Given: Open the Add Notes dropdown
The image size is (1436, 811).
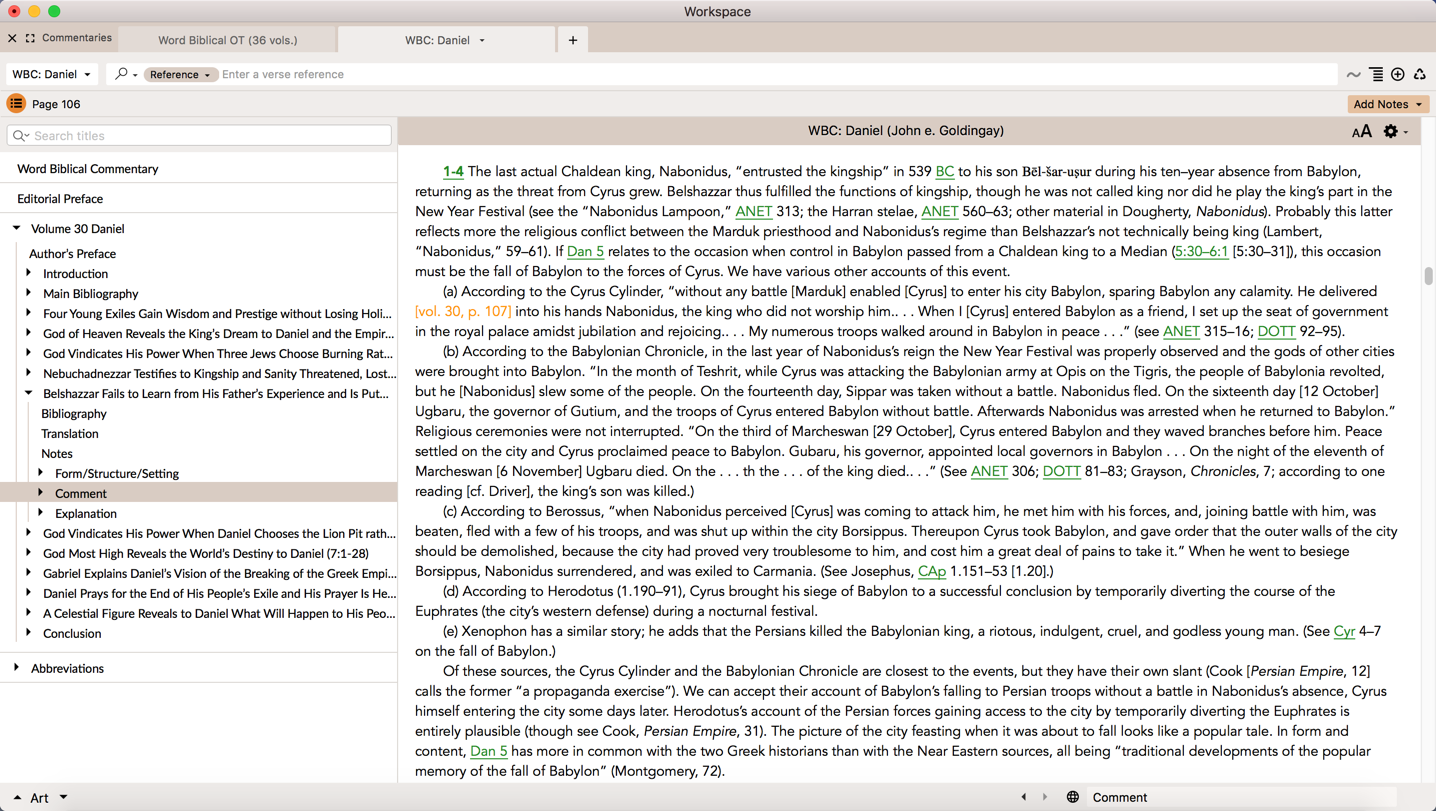Looking at the screenshot, I should 1388,104.
